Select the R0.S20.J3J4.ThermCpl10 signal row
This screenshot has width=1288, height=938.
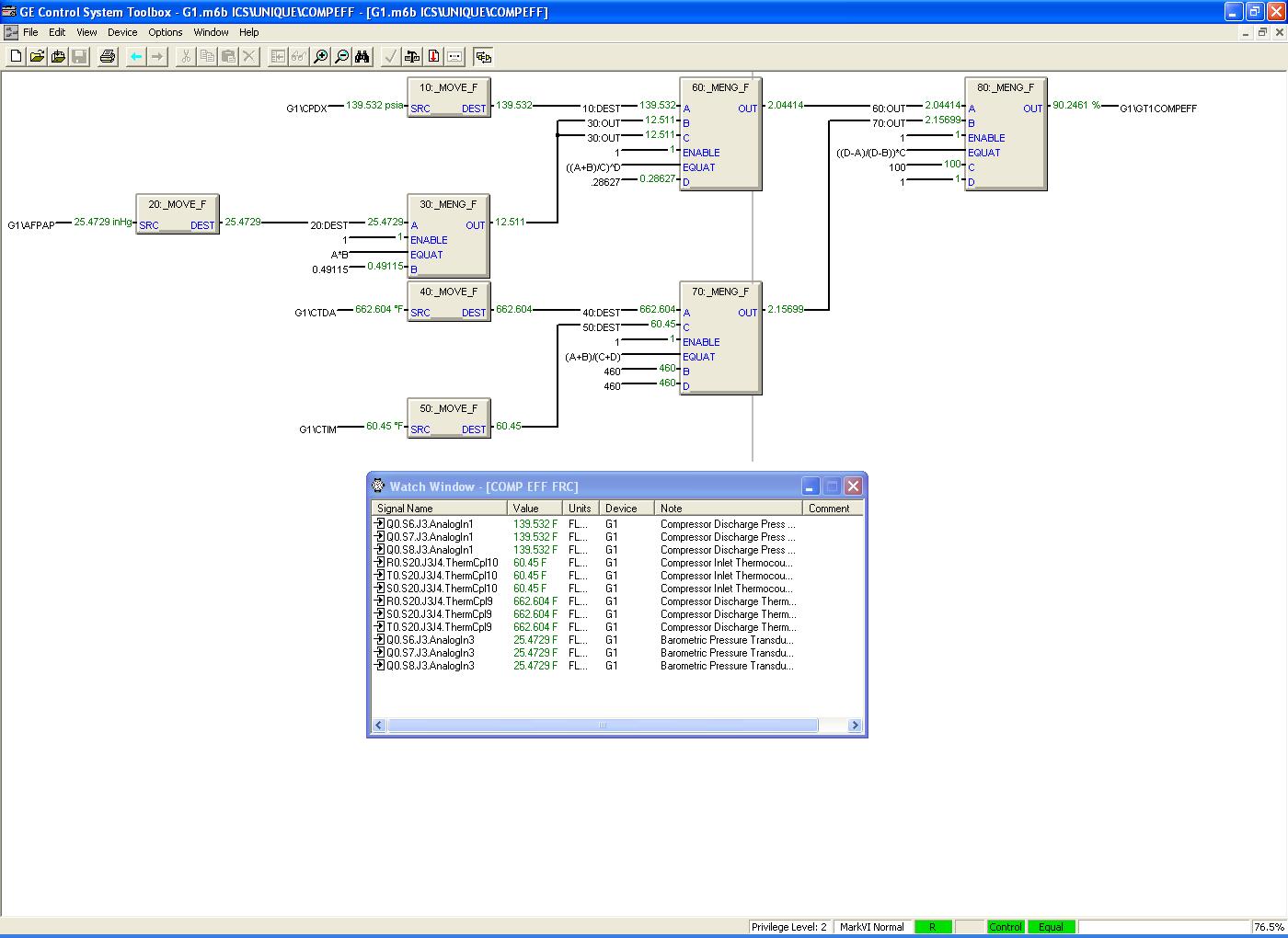tap(442, 563)
